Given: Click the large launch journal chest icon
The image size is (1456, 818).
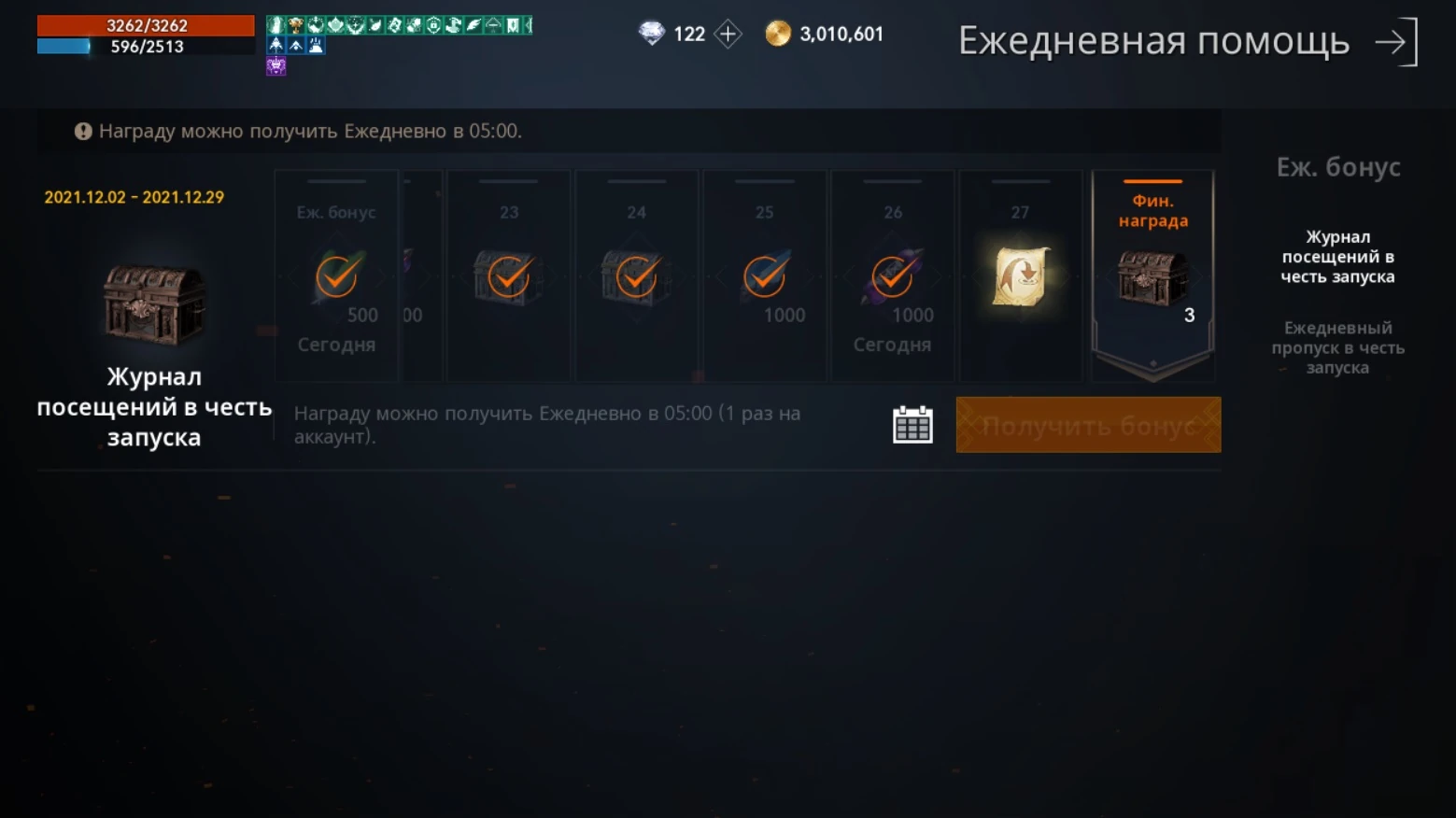Looking at the screenshot, I should (x=154, y=303).
